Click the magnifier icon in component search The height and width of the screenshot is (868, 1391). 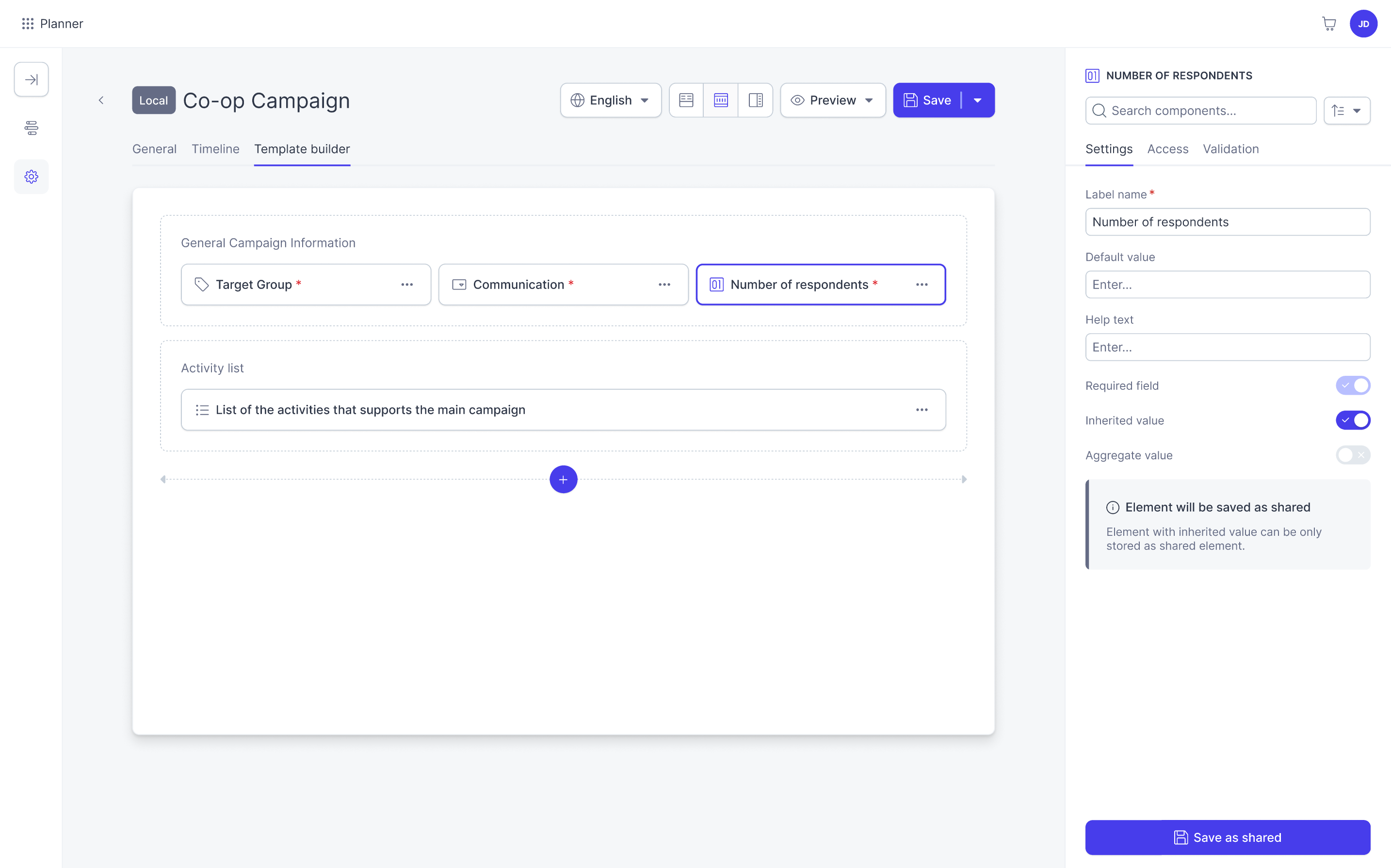pos(1099,111)
